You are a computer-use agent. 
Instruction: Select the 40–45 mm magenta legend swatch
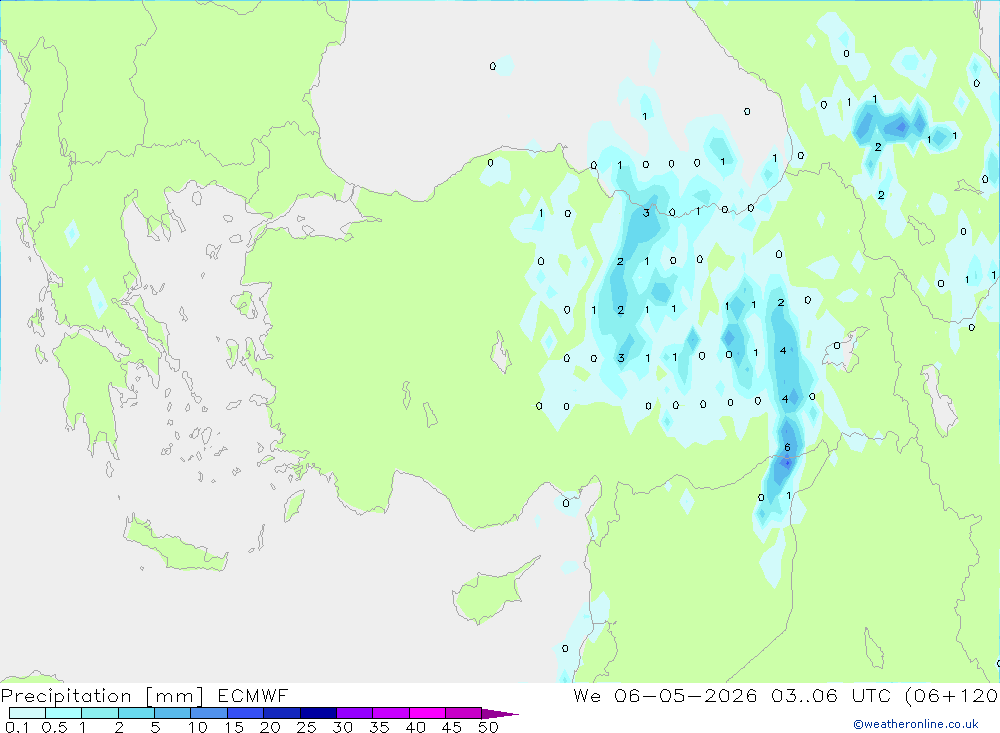pyautogui.click(x=427, y=713)
